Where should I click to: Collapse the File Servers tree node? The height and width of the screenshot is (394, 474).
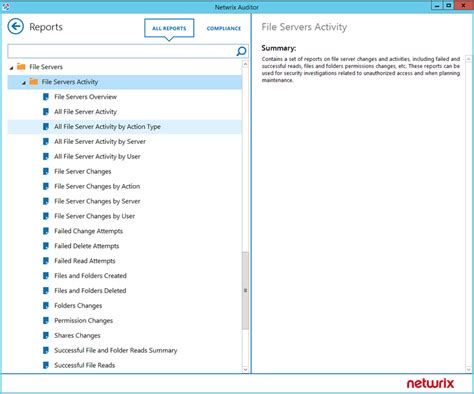[11, 68]
